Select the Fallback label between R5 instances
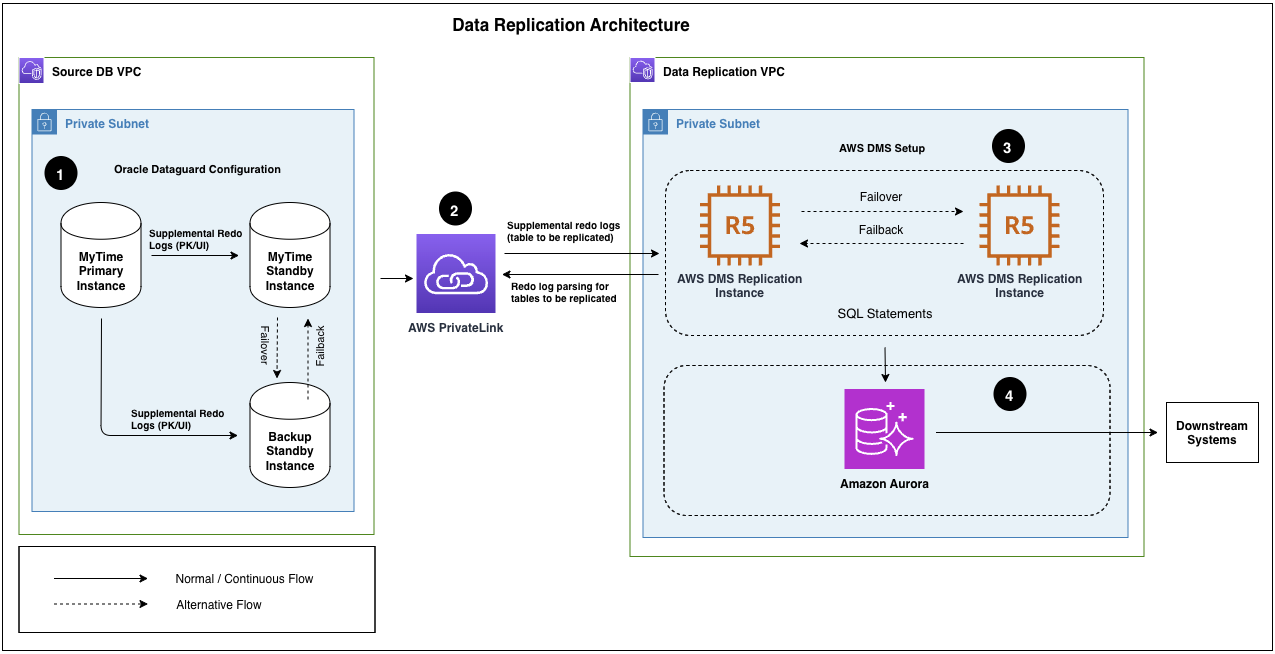The image size is (1275, 654). click(881, 230)
